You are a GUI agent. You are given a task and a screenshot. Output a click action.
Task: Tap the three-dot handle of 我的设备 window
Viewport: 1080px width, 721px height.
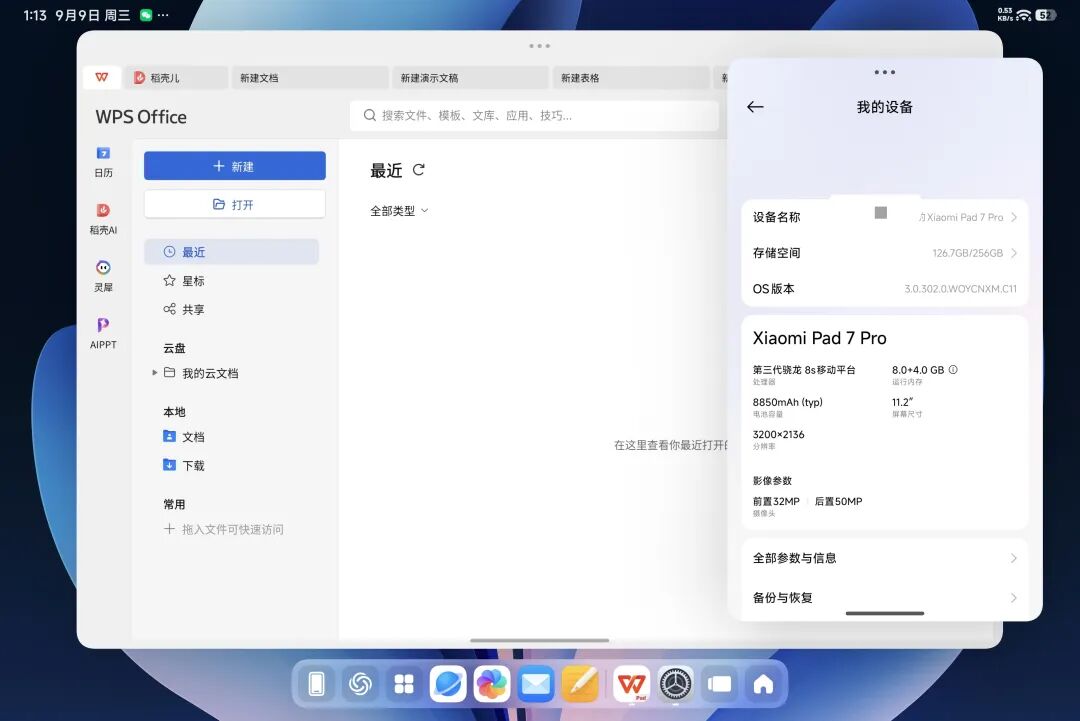point(884,72)
